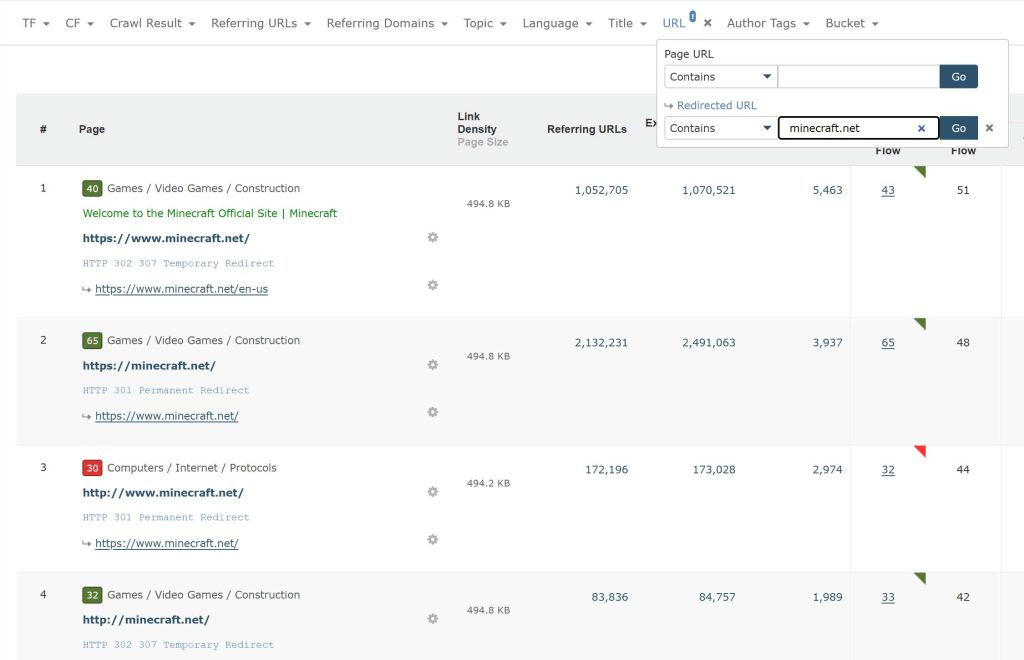Click the green 32 topical score badge
The width and height of the screenshot is (1024, 660).
[92, 595]
